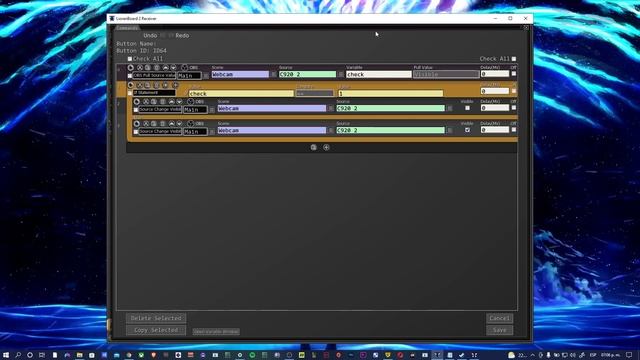
Task: Test the OBS Pull Source Value command with its play icon
Action: pyautogui.click(x=131, y=68)
